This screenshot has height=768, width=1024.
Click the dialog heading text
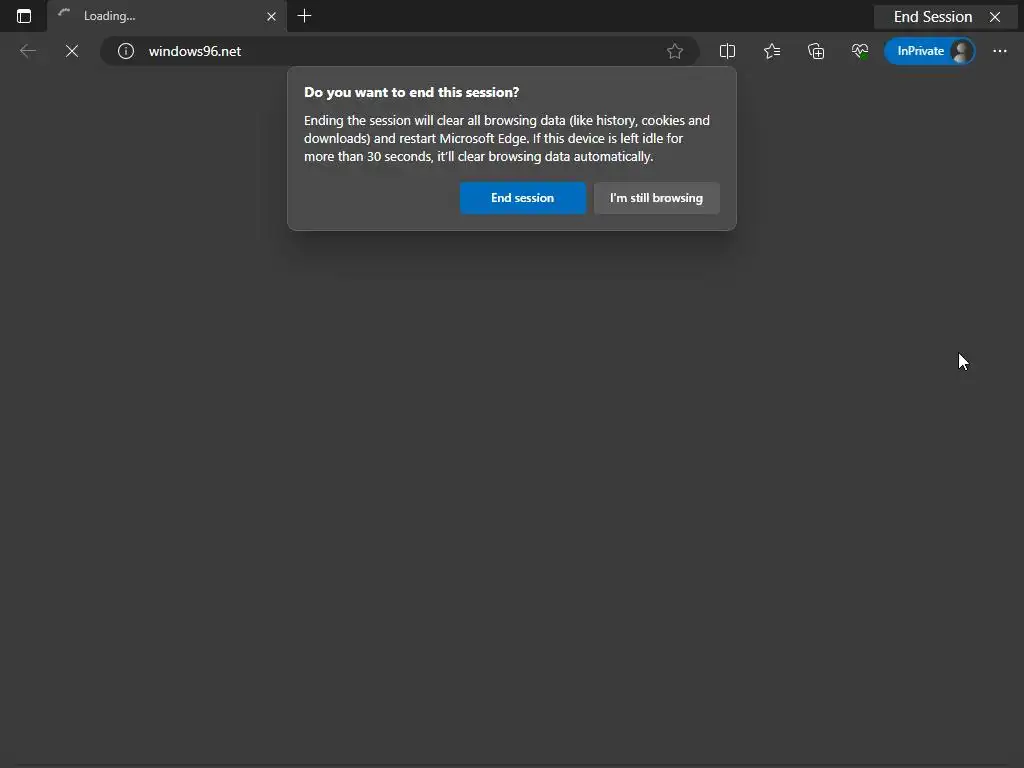point(411,92)
